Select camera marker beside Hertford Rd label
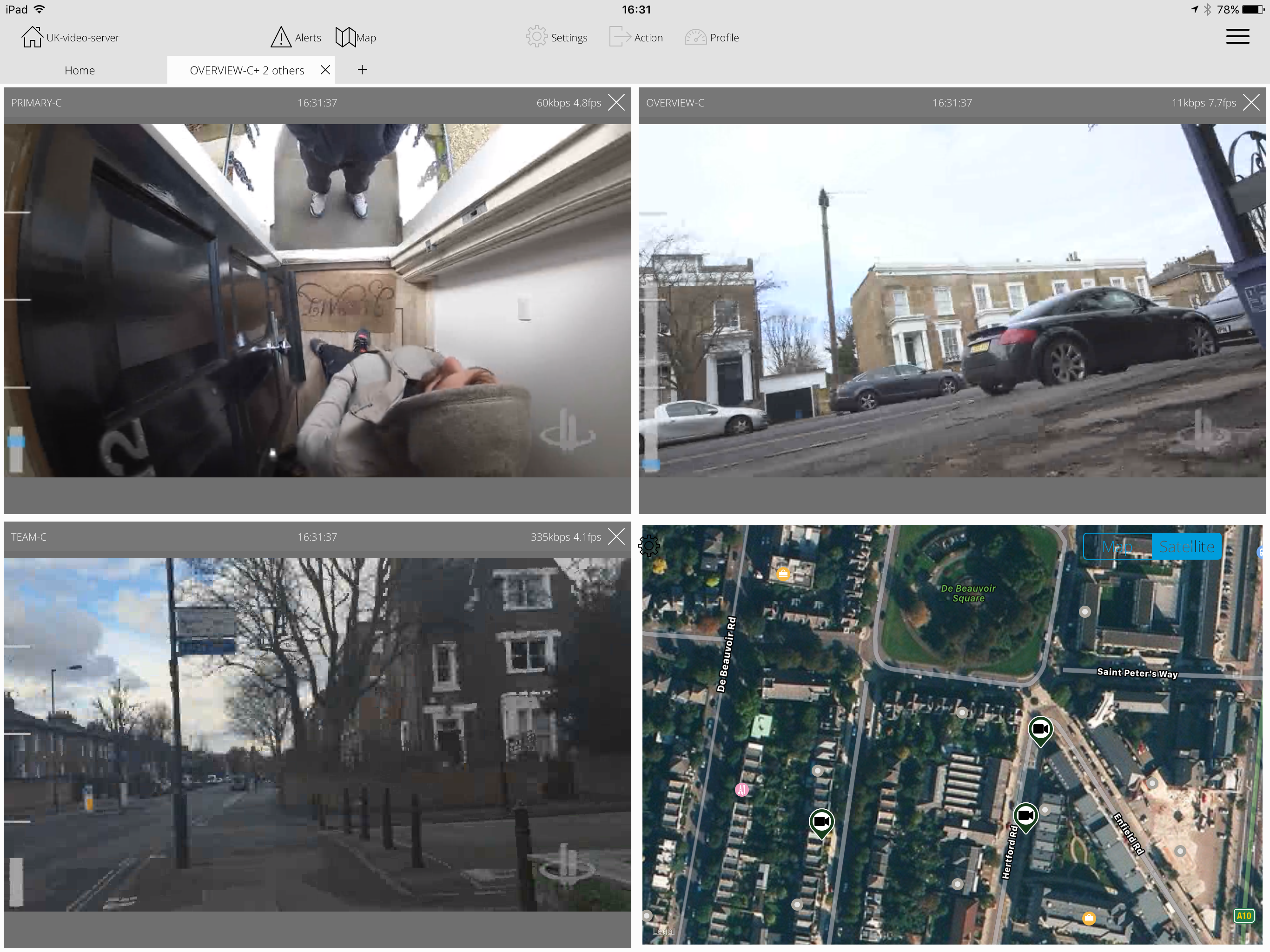This screenshot has height=952, width=1270. click(x=1025, y=818)
